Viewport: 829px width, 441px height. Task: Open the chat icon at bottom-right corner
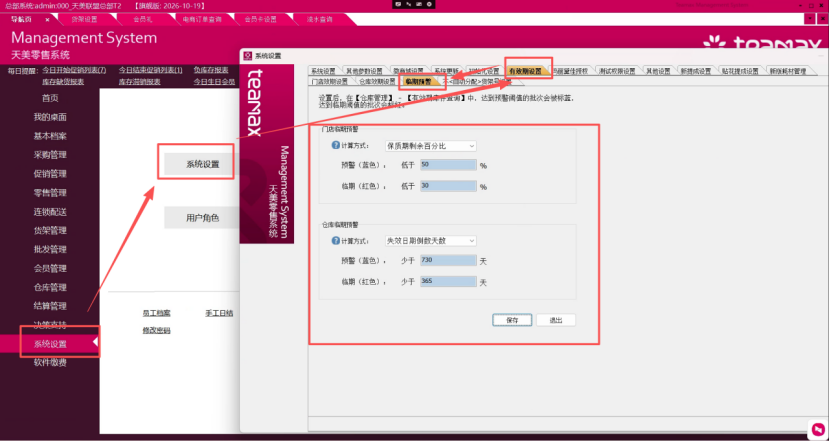point(817,428)
